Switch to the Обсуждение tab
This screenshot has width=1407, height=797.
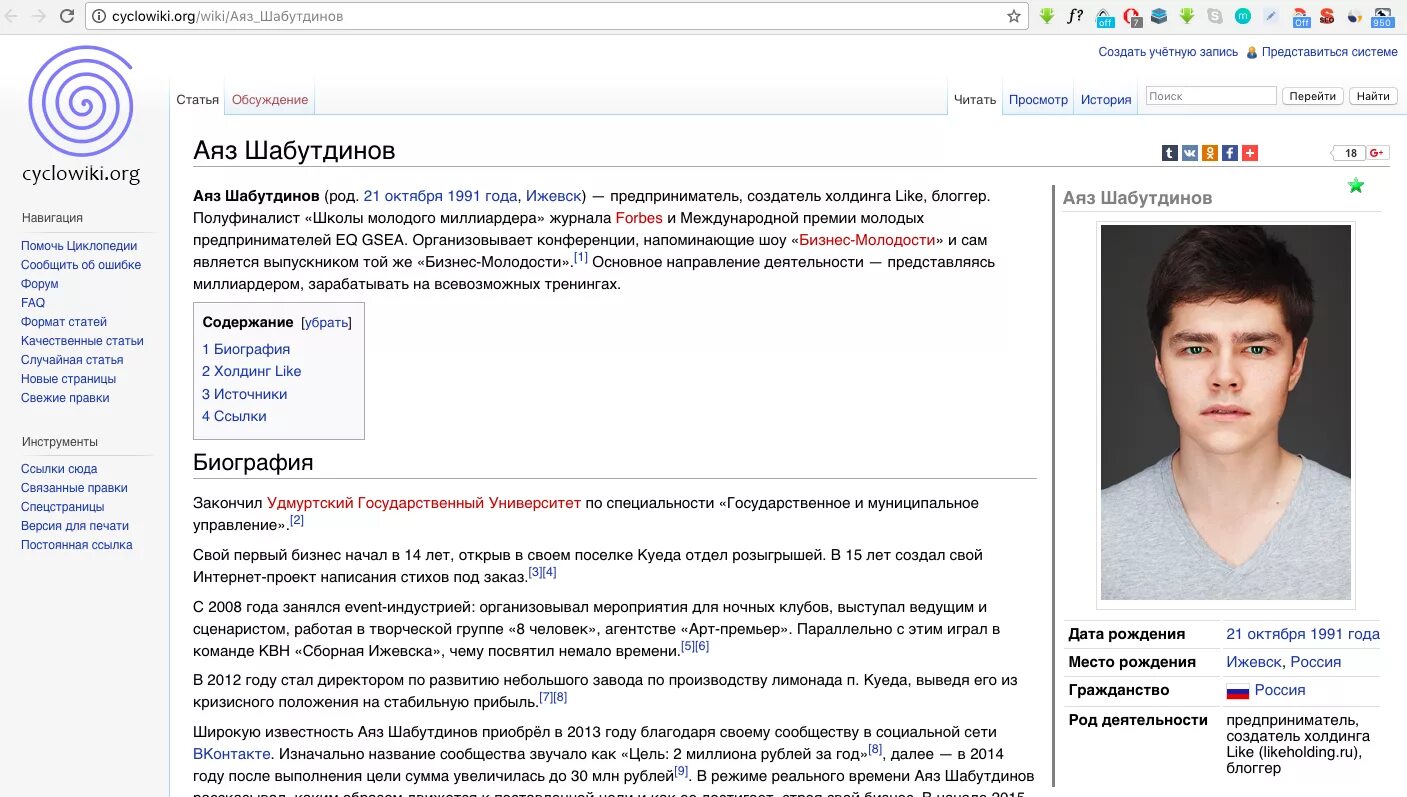pos(270,100)
